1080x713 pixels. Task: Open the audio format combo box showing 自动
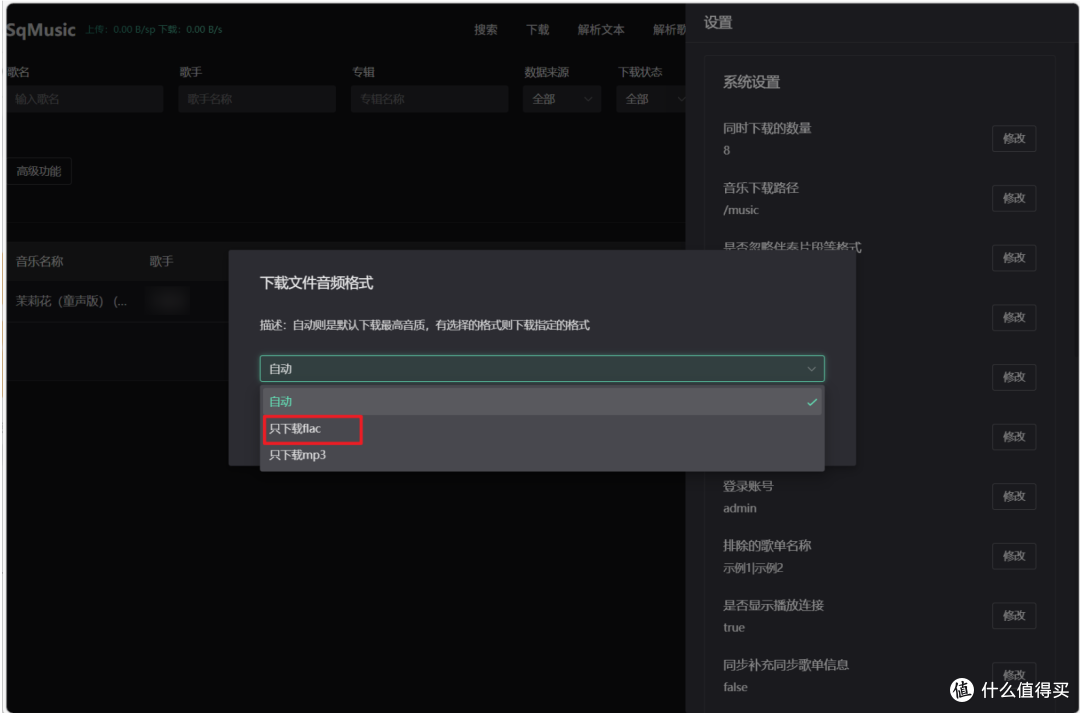tap(542, 369)
